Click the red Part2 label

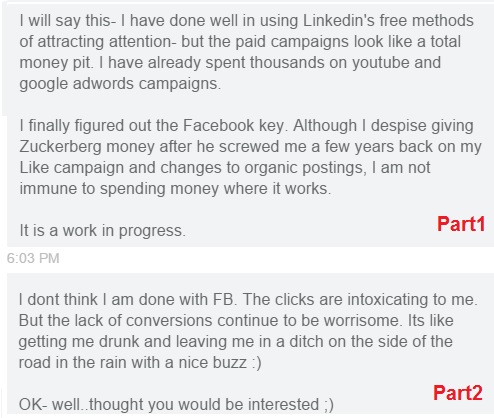coord(458,393)
